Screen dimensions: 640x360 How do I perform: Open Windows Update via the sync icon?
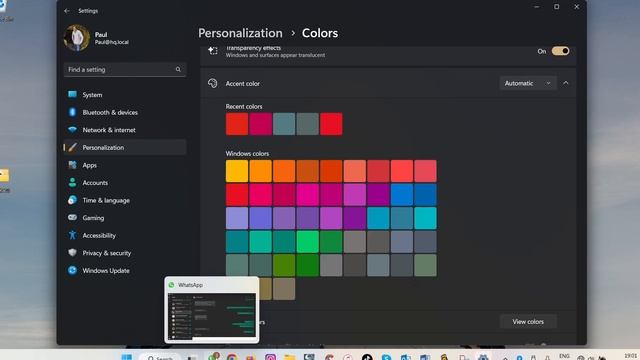point(72,270)
